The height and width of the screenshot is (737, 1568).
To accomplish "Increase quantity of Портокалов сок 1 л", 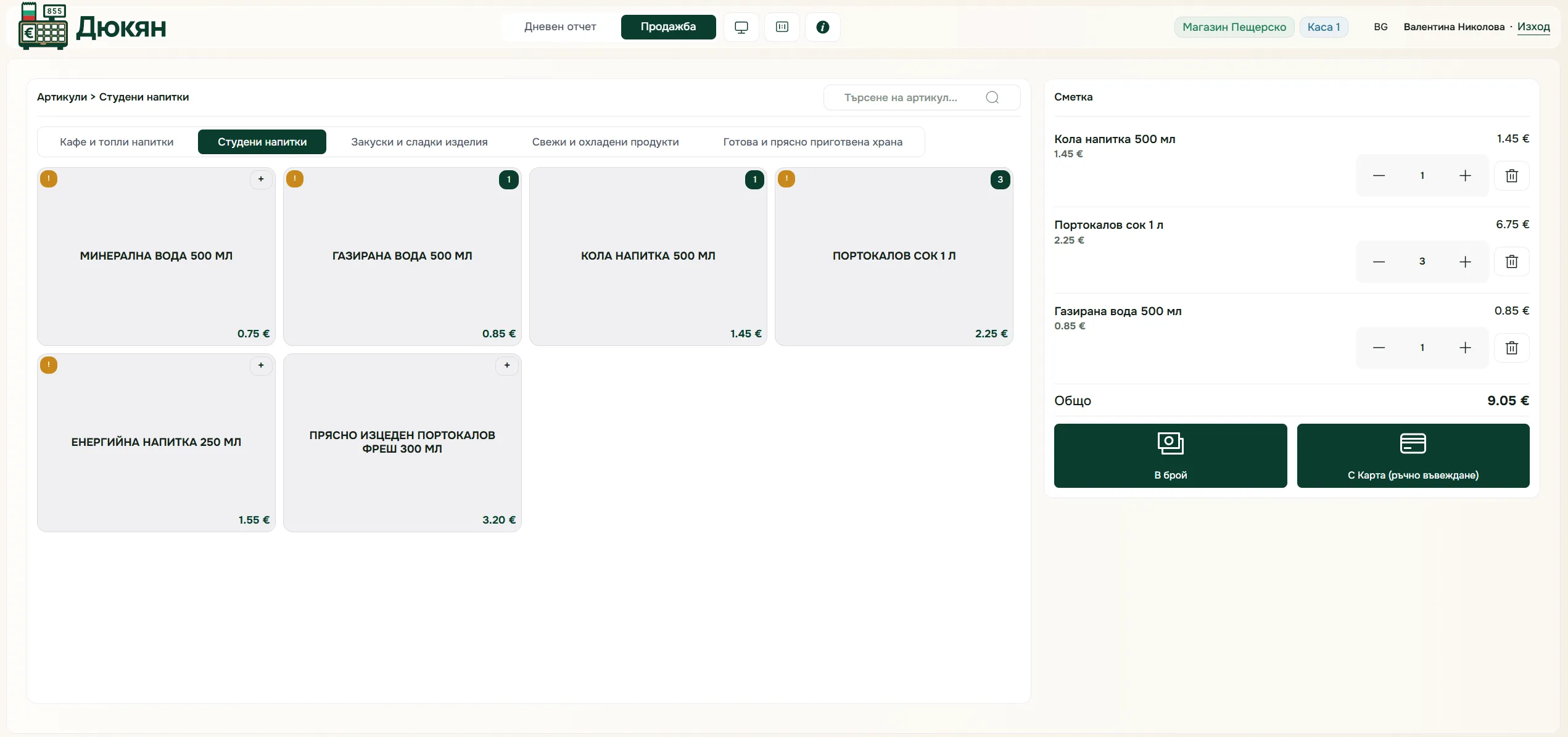I will pos(1465,261).
